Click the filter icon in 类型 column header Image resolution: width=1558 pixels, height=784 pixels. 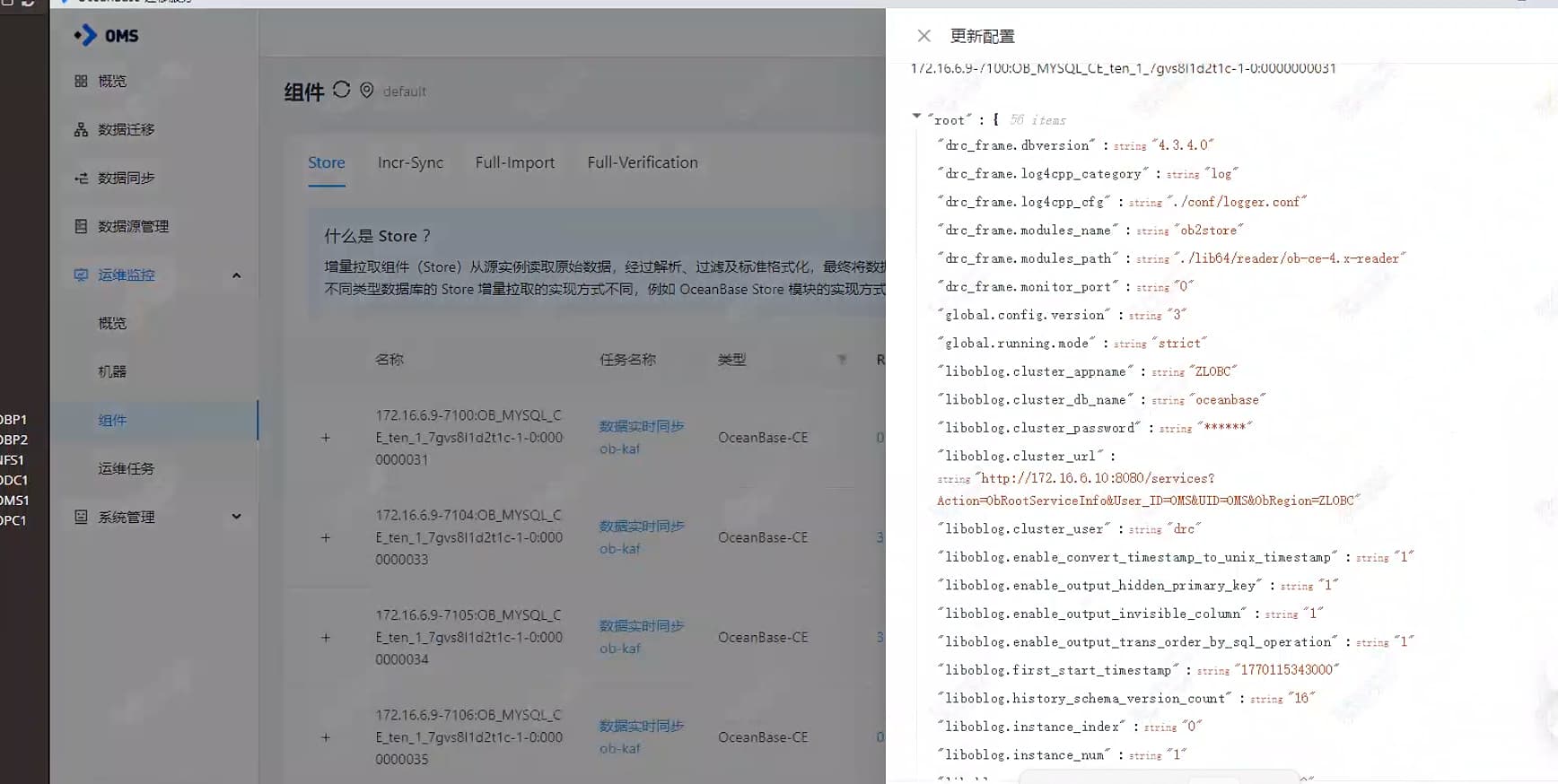(842, 360)
